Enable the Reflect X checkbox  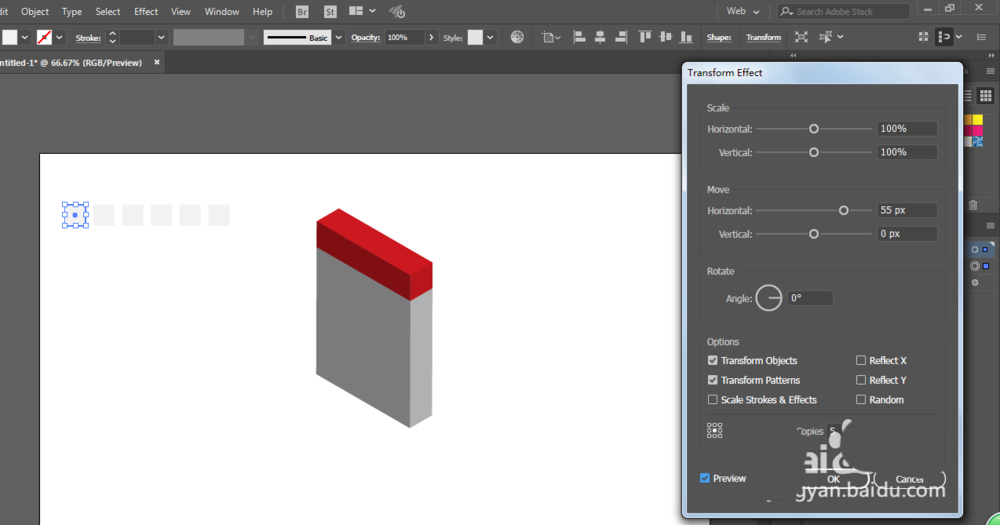(861, 361)
